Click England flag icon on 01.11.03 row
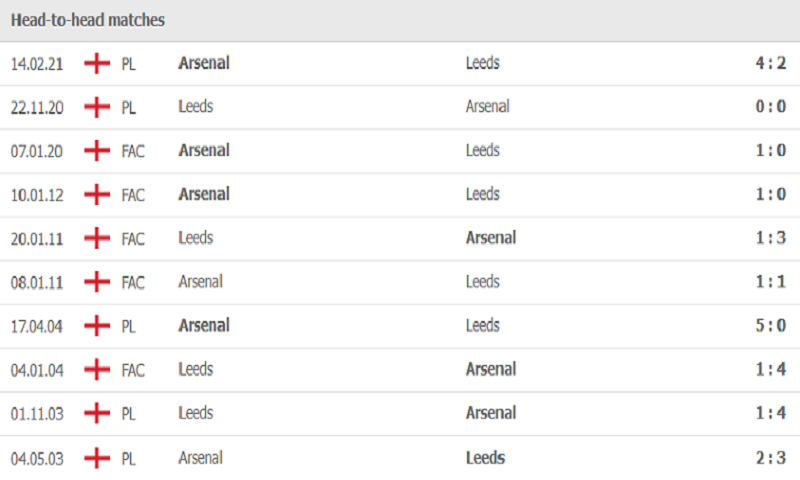 97,413
